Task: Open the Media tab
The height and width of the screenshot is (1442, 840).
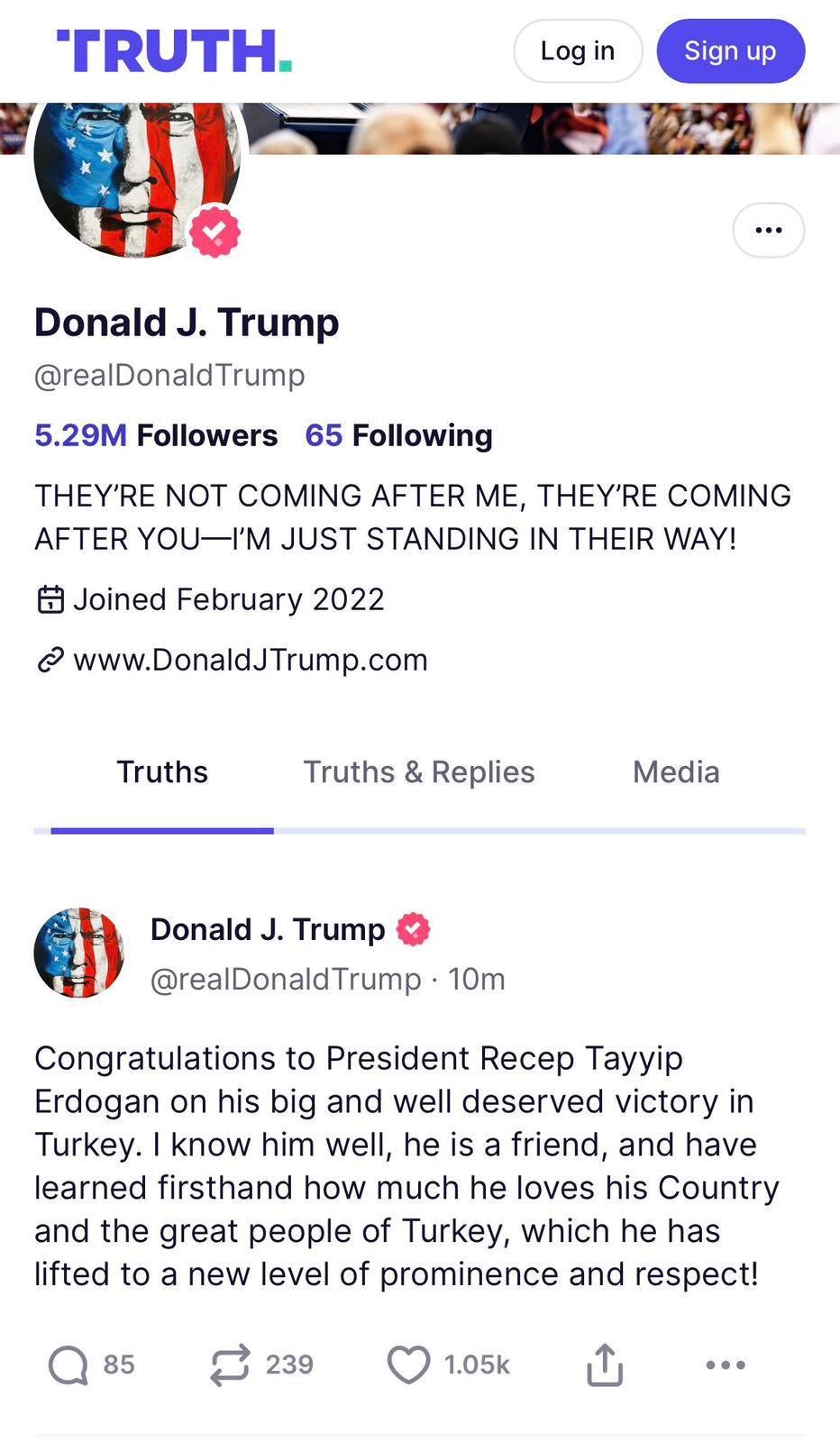Action: coord(676,772)
